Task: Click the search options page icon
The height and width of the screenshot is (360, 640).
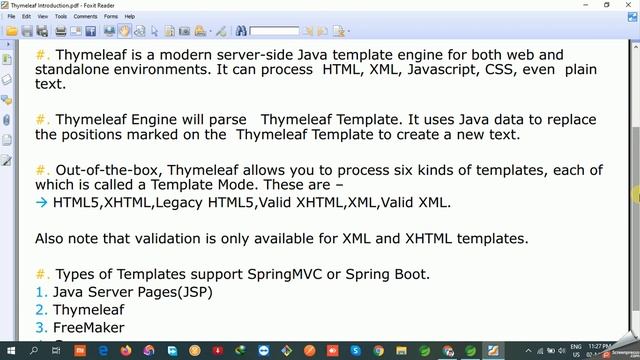Action: coord(338,31)
